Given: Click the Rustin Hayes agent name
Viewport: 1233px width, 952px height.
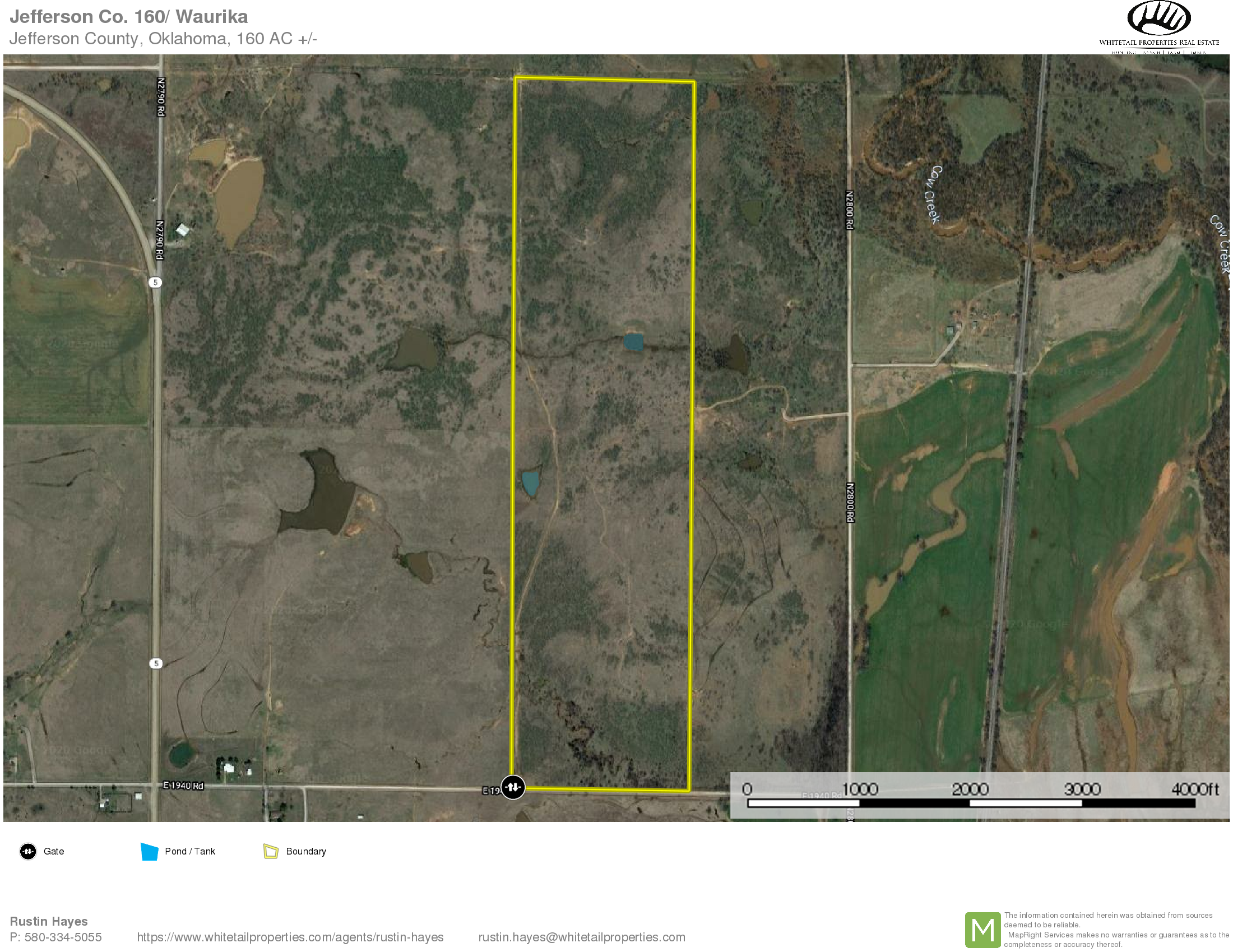Looking at the screenshot, I should 49,921.
